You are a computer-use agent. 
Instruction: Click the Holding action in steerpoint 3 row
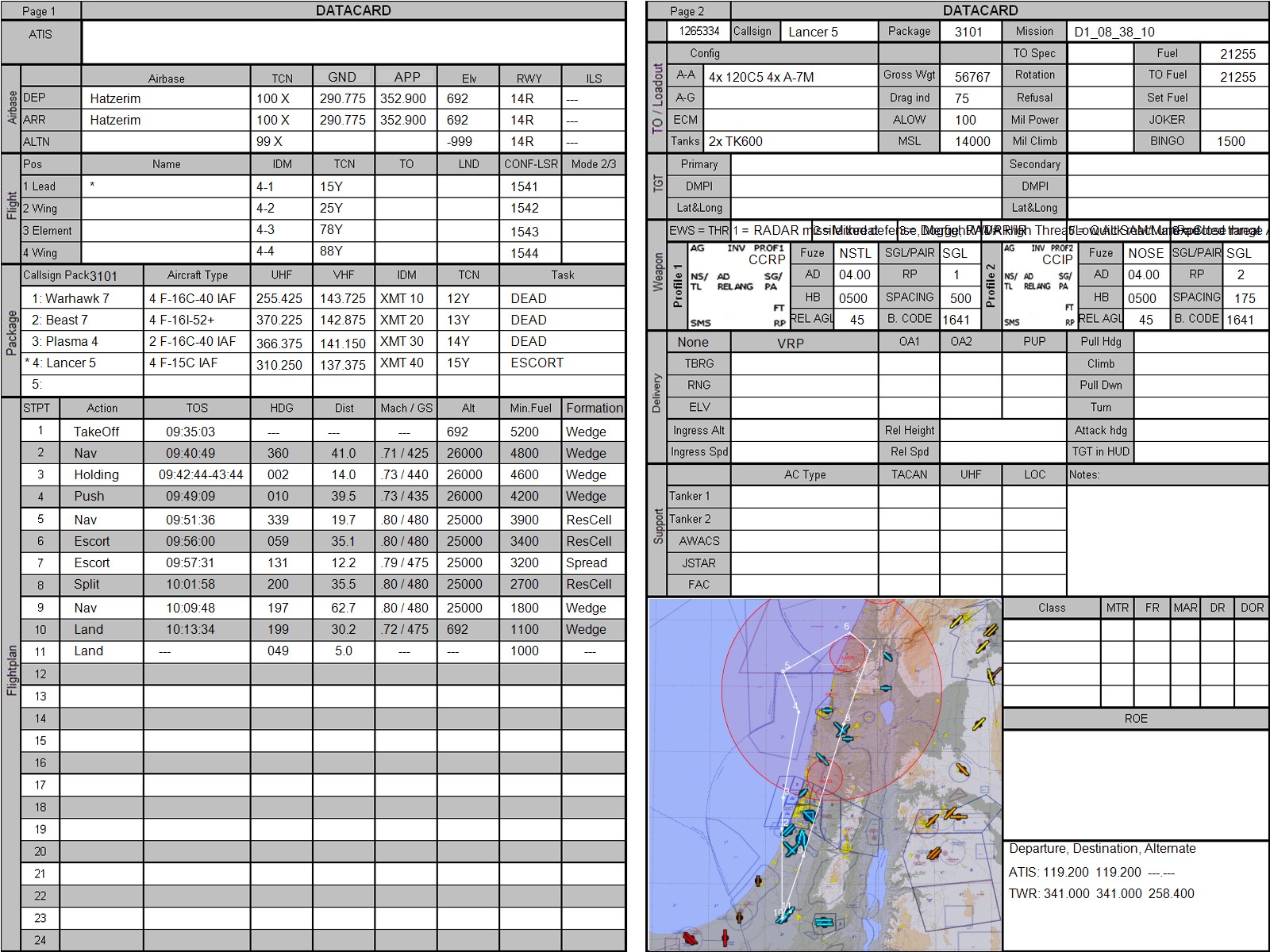point(97,475)
